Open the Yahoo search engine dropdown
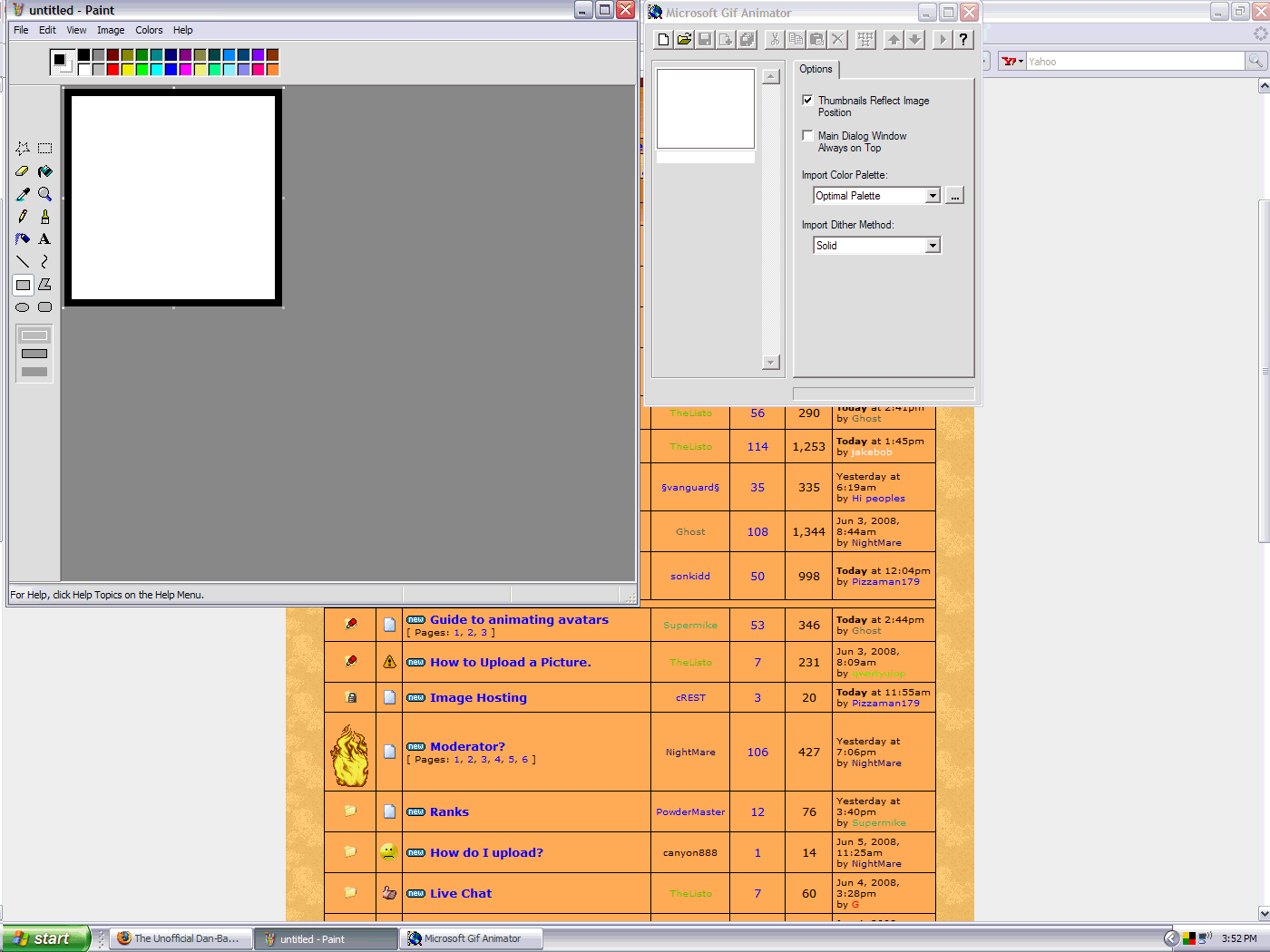Image resolution: width=1270 pixels, height=952 pixels. click(1012, 62)
